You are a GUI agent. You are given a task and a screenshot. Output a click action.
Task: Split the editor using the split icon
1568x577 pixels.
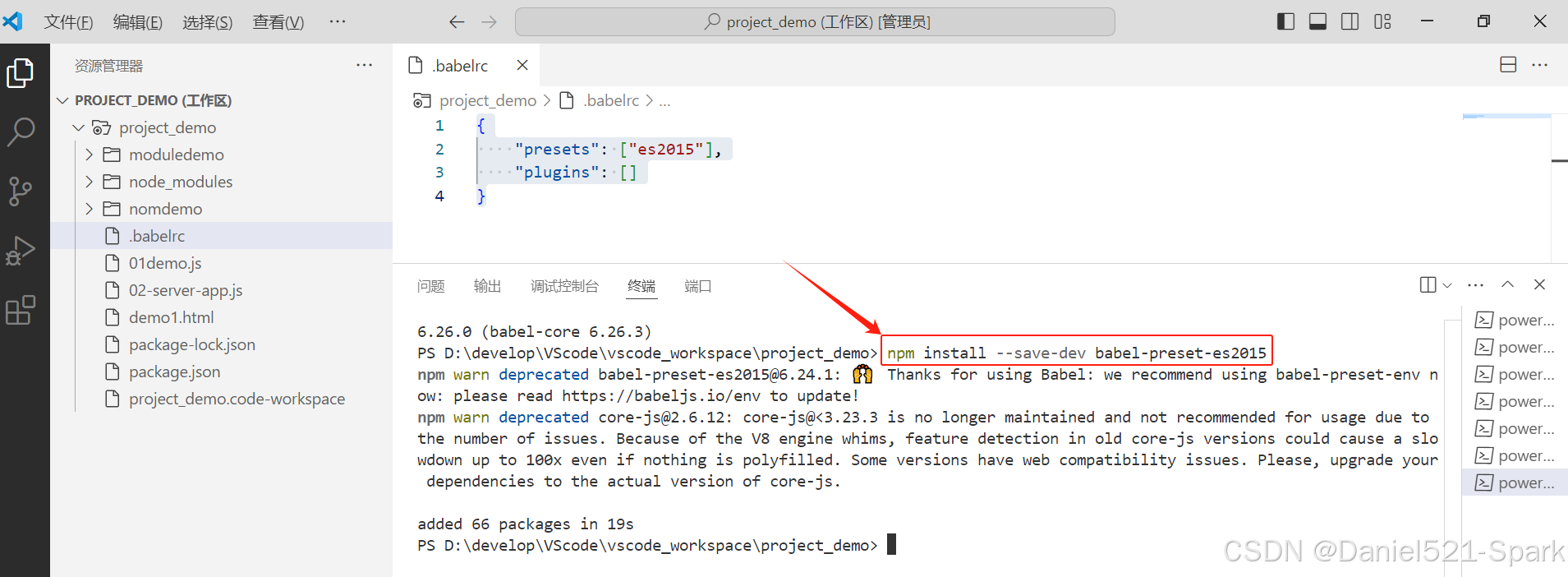[x=1508, y=65]
